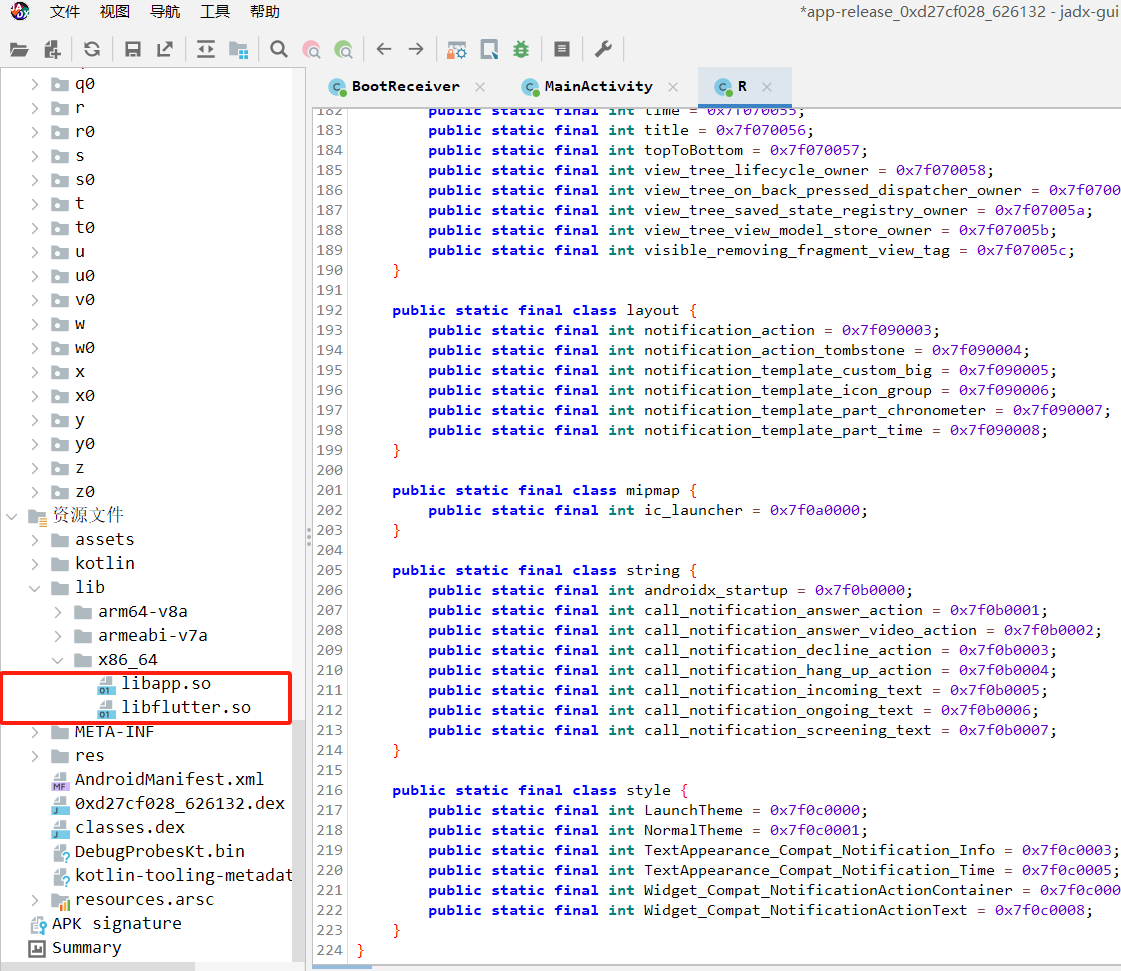Collapse the x86_64 folder
1121x971 pixels.
[58, 660]
